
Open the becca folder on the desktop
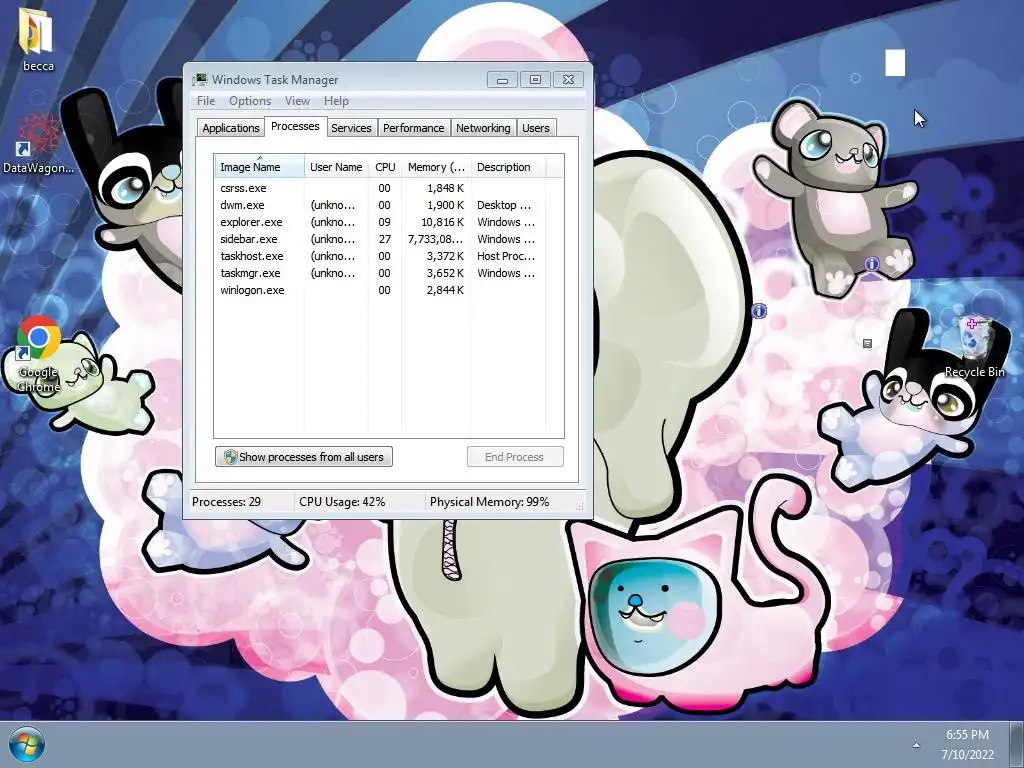[x=37, y=39]
